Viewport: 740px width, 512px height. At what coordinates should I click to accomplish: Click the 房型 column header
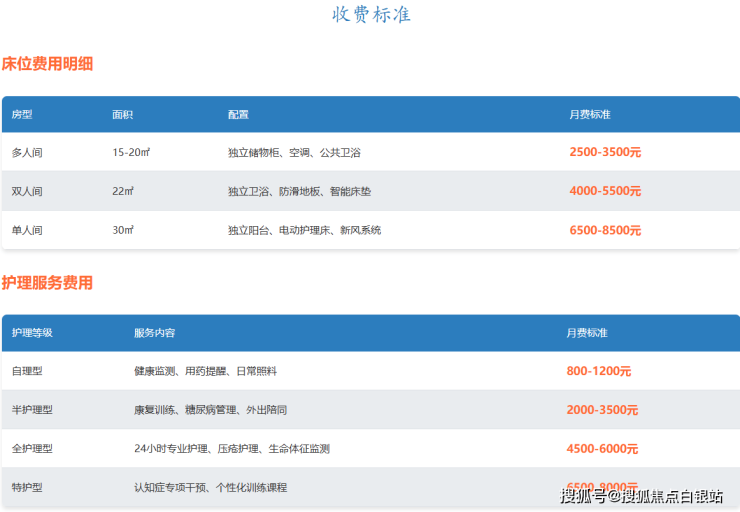(x=22, y=115)
